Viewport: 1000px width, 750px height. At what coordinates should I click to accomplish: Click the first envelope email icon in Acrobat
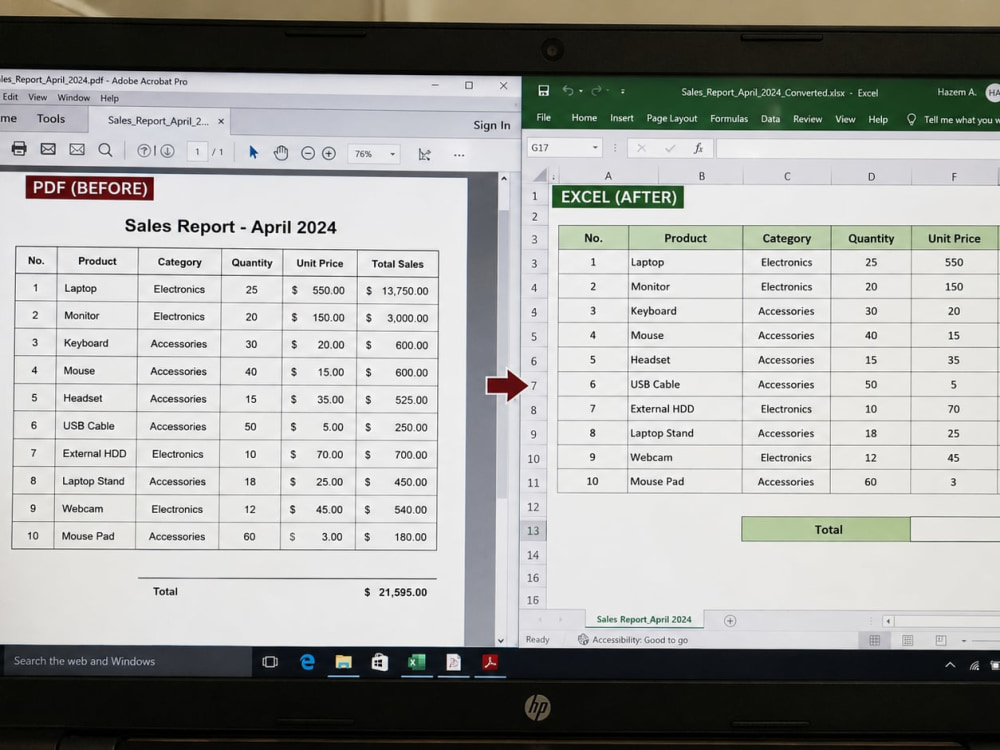click(x=48, y=149)
